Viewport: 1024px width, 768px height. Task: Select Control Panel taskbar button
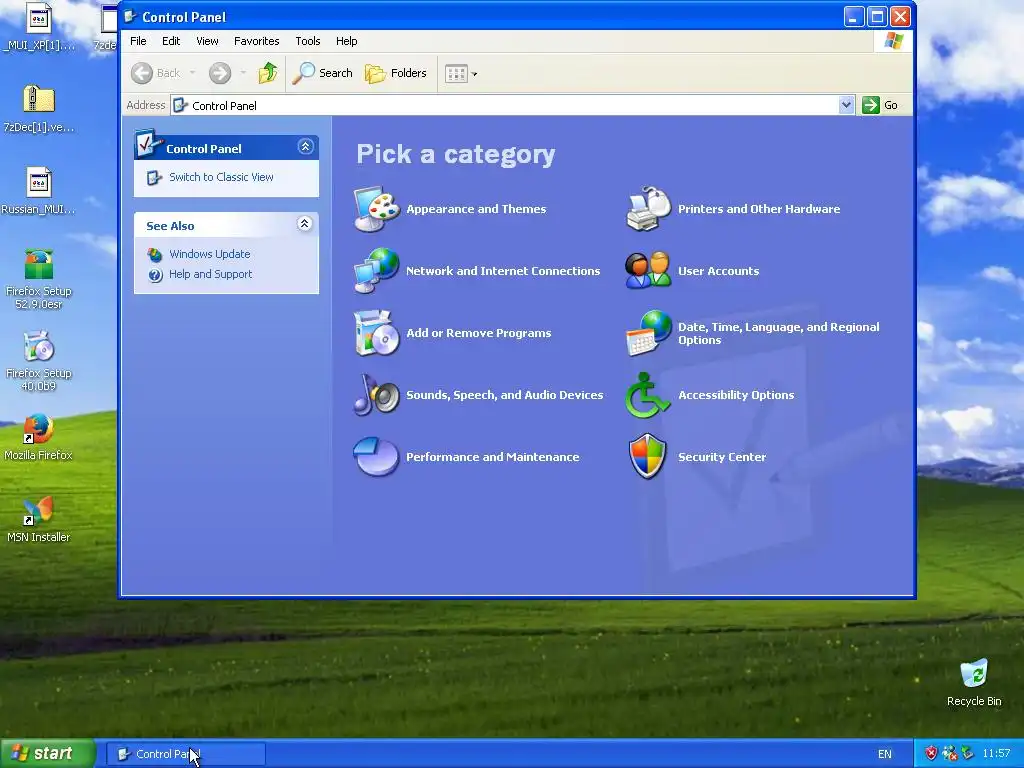point(186,754)
